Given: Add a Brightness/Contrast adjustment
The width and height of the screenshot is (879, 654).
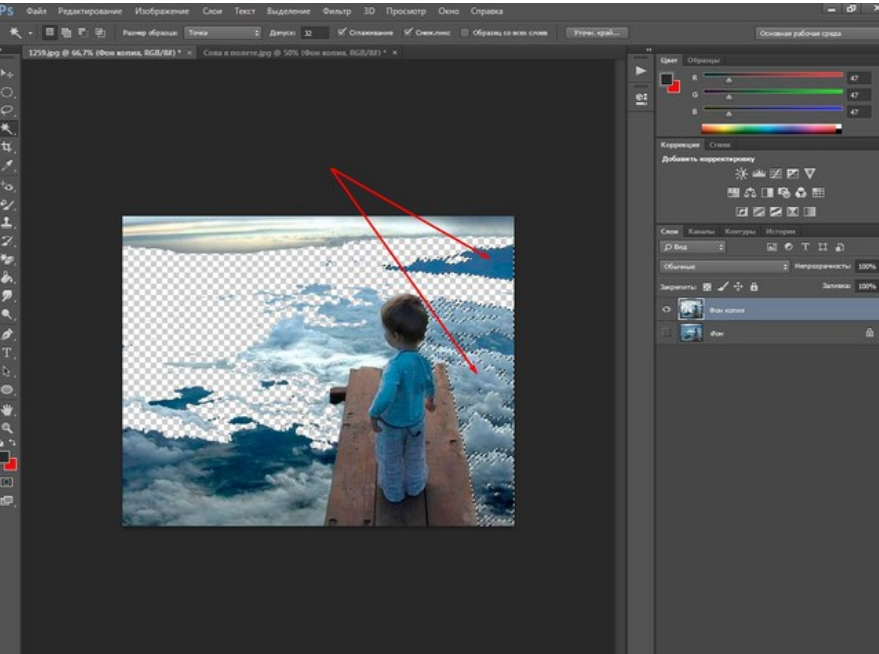Looking at the screenshot, I should 741,174.
